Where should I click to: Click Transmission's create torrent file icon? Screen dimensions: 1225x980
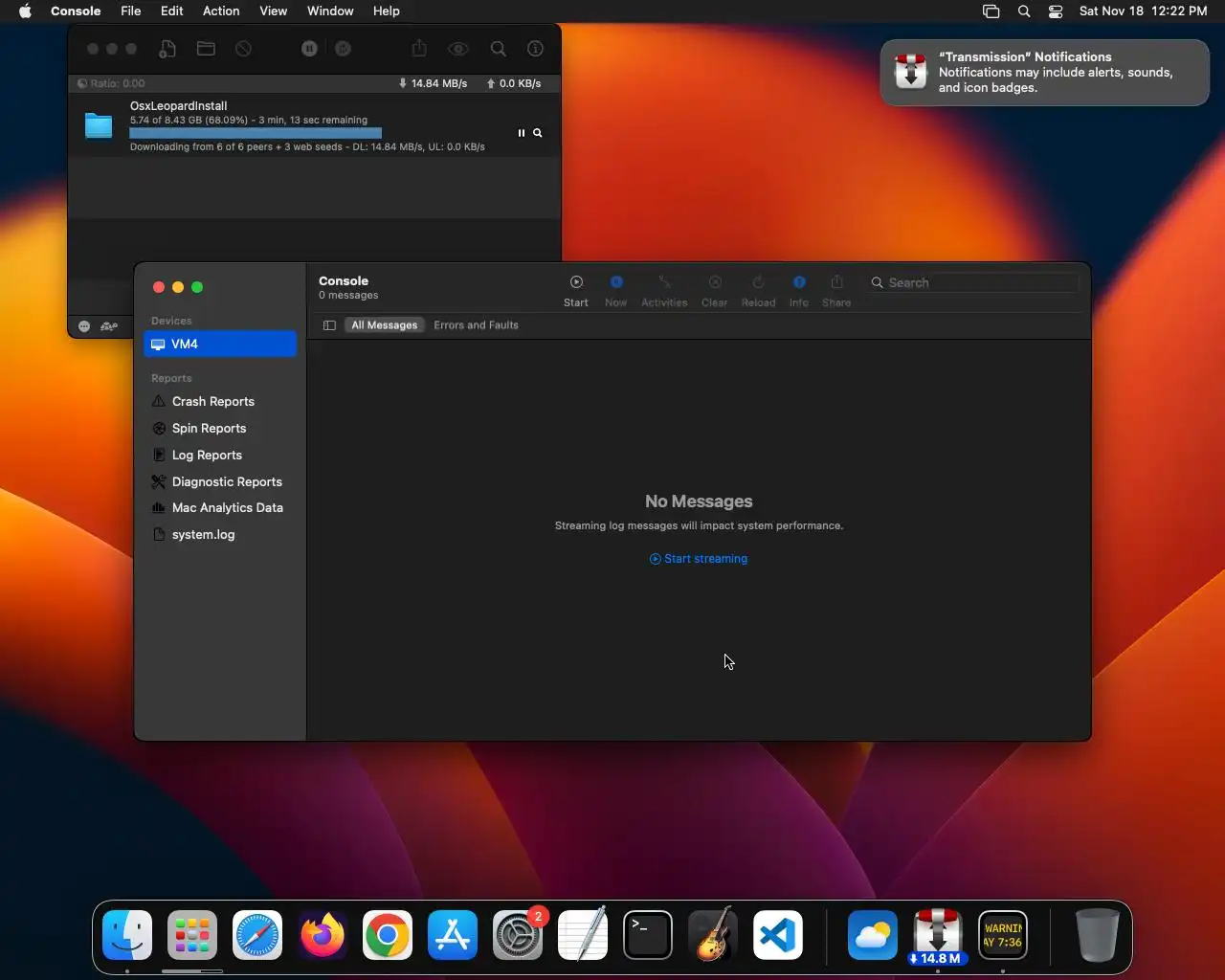(167, 49)
